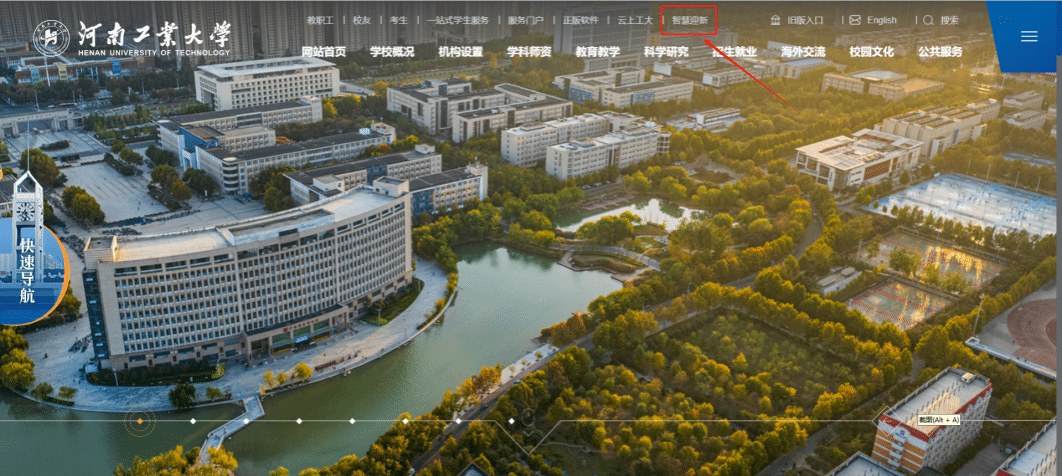Viewport: 1062px width, 476px height.
Task: Open 一站式学生服务 link
Action: (457, 20)
